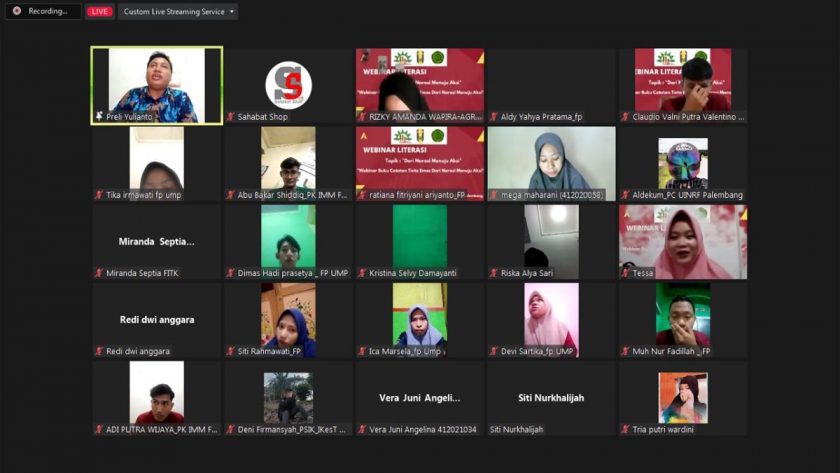840x473 pixels.
Task: Click muted mic icon beside Kristina Selvy Damayanti
Action: [362, 273]
